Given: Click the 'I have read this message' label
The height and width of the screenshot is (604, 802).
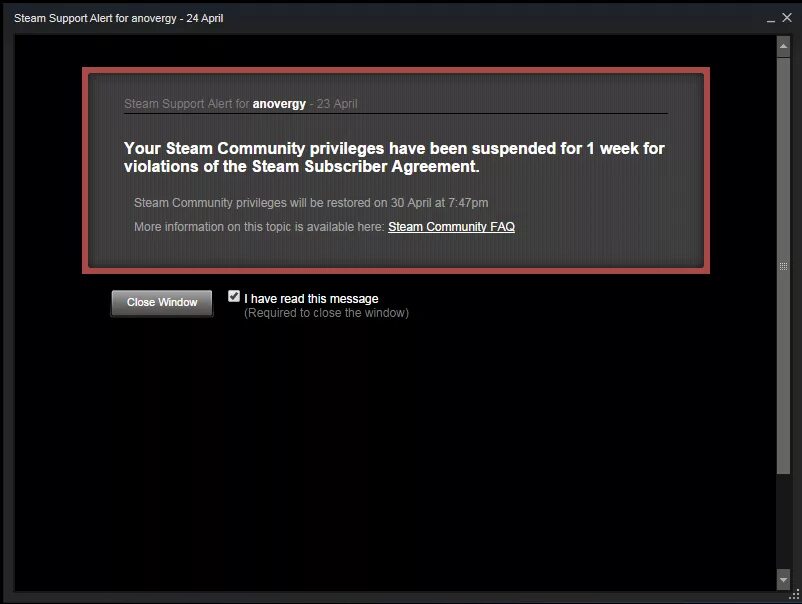Looking at the screenshot, I should [x=311, y=299].
